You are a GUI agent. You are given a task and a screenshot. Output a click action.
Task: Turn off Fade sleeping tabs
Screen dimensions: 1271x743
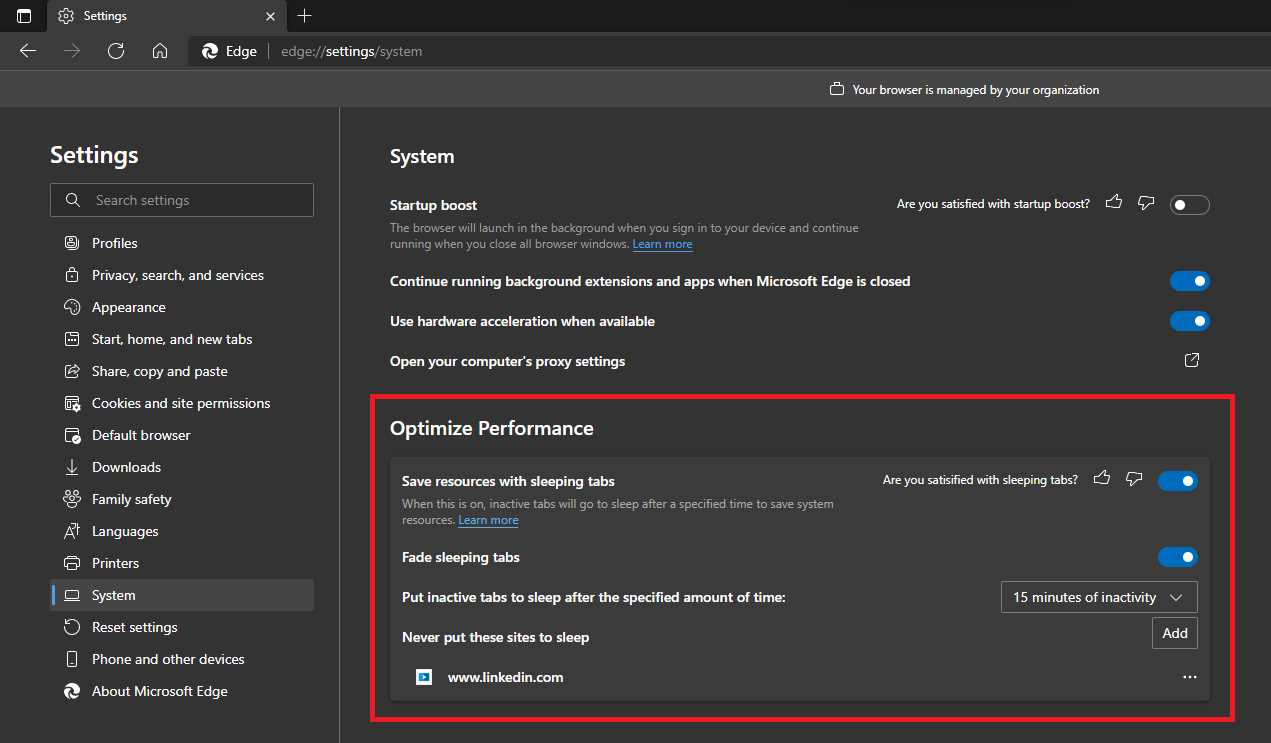1178,556
